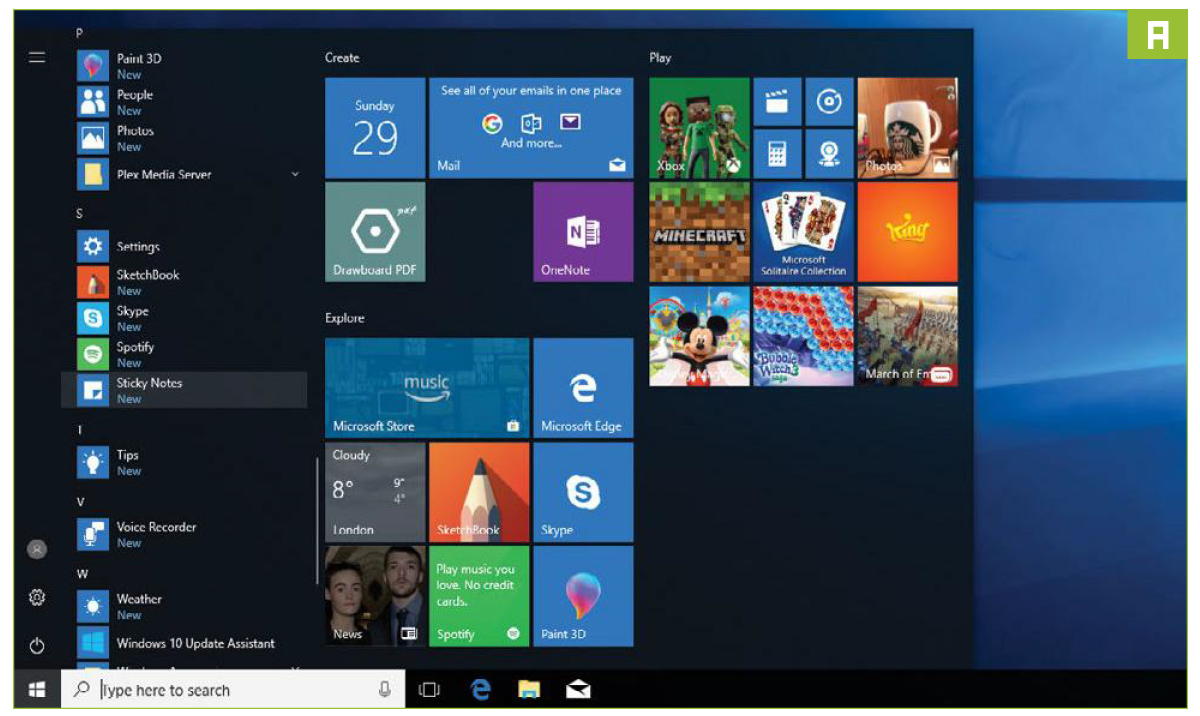This screenshot has width=1200, height=716.
Task: Open the SketchBook tile
Action: tap(479, 492)
